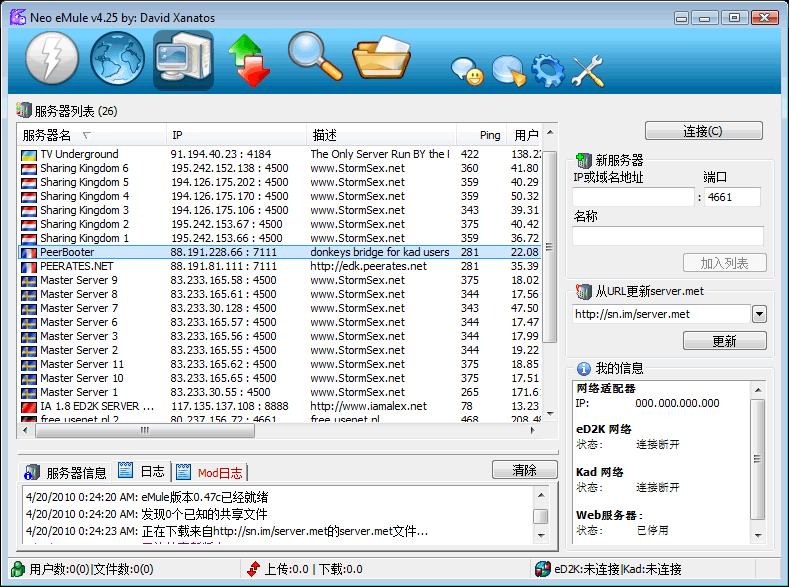Click the server list icon beside 服务器列表 (26)
Viewport: 789px width, 587px height.
[x=24, y=110]
